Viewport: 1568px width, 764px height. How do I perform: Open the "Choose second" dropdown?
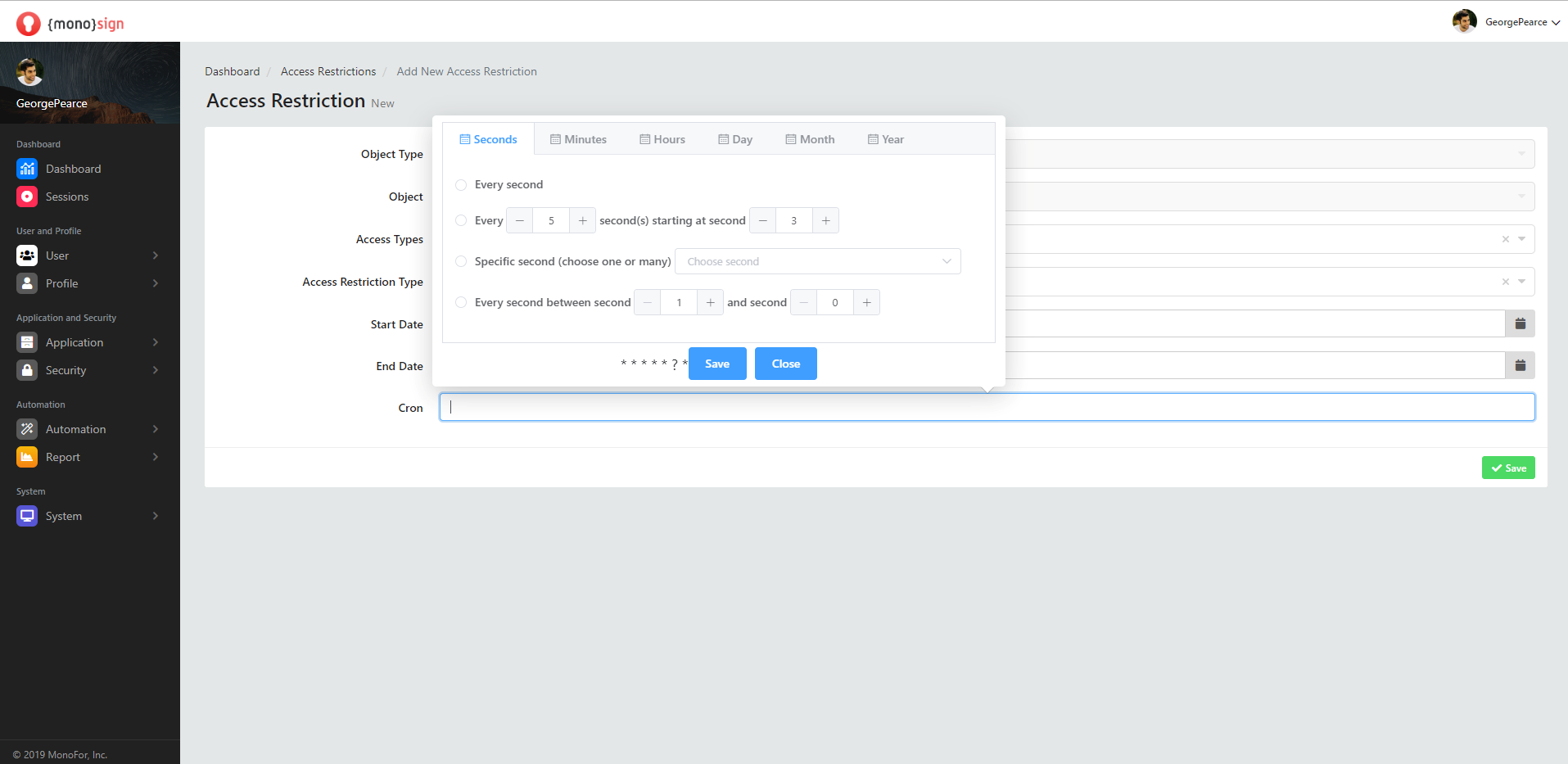[817, 261]
